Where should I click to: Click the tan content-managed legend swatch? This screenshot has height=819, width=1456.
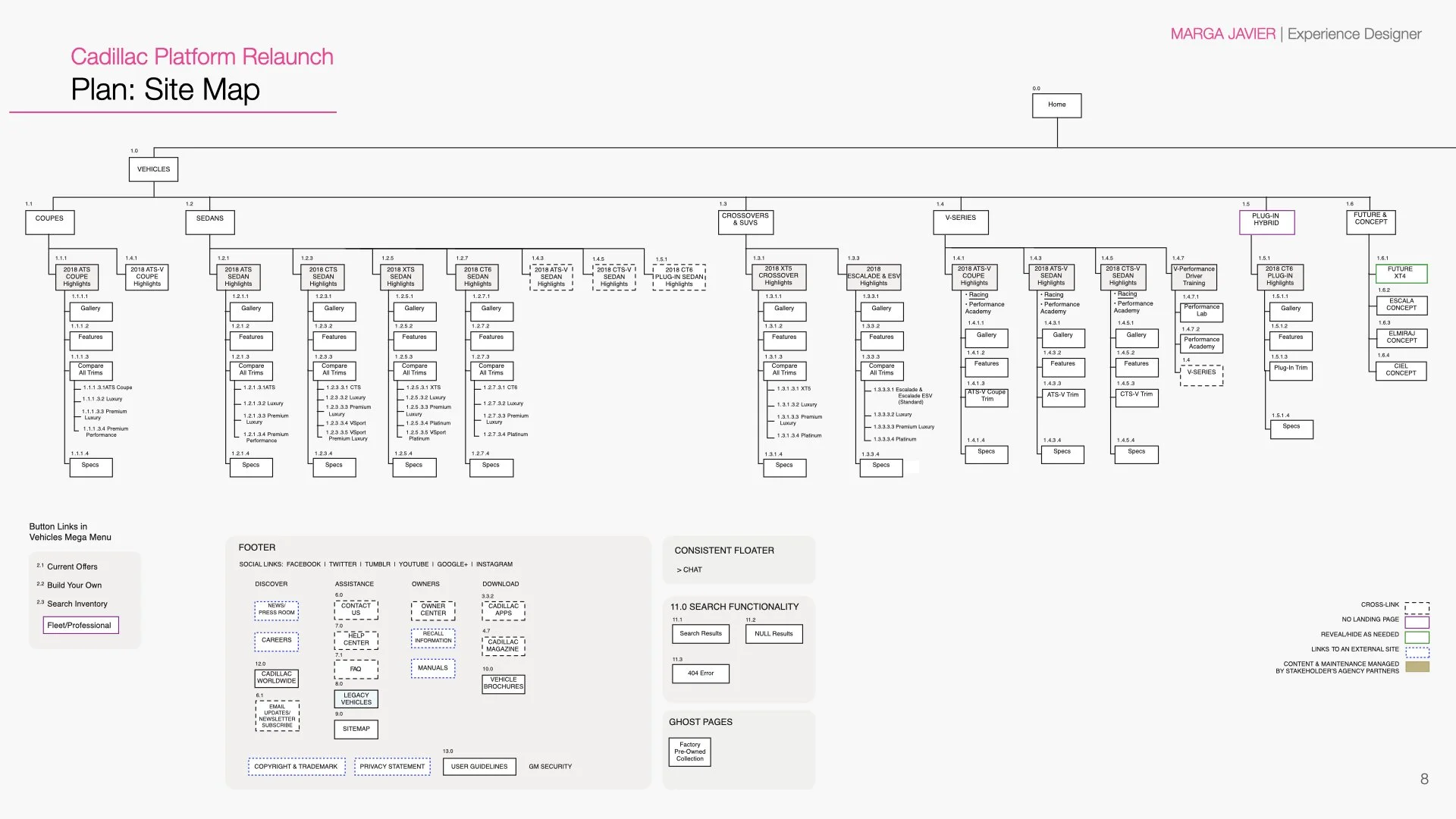click(x=1417, y=667)
